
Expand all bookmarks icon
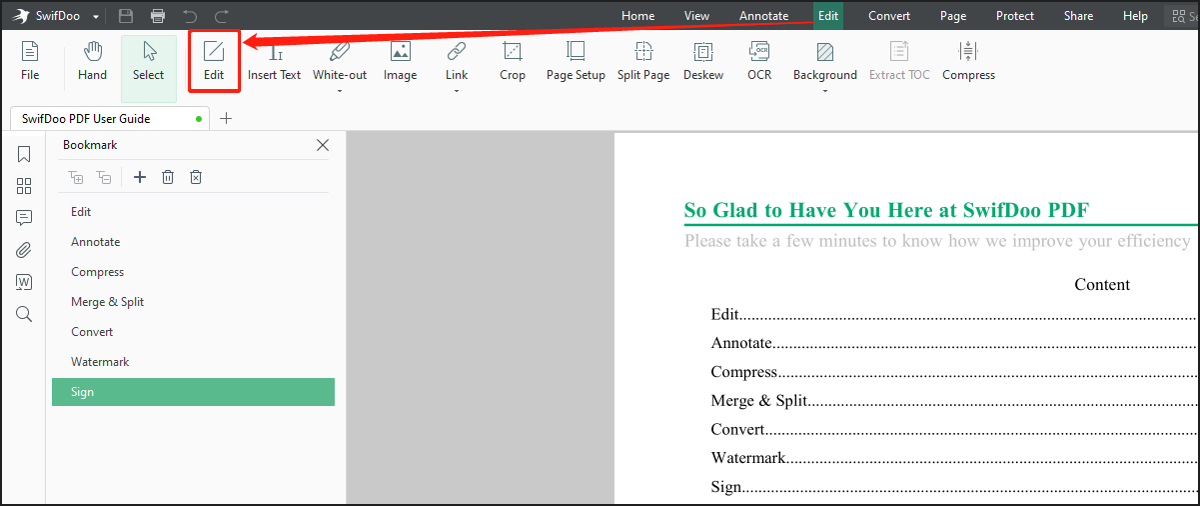tap(75, 178)
